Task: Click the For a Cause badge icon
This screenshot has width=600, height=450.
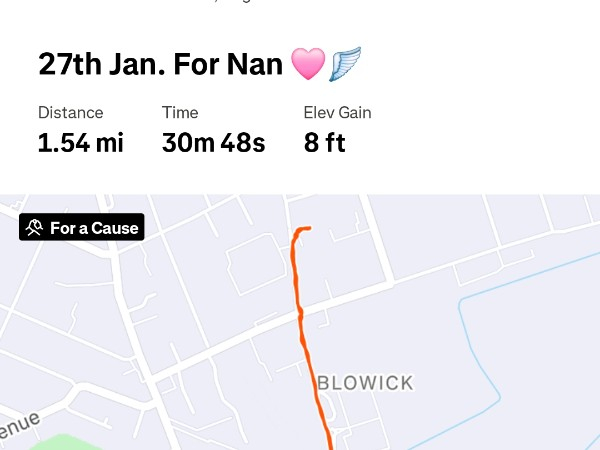Action: click(x=35, y=228)
